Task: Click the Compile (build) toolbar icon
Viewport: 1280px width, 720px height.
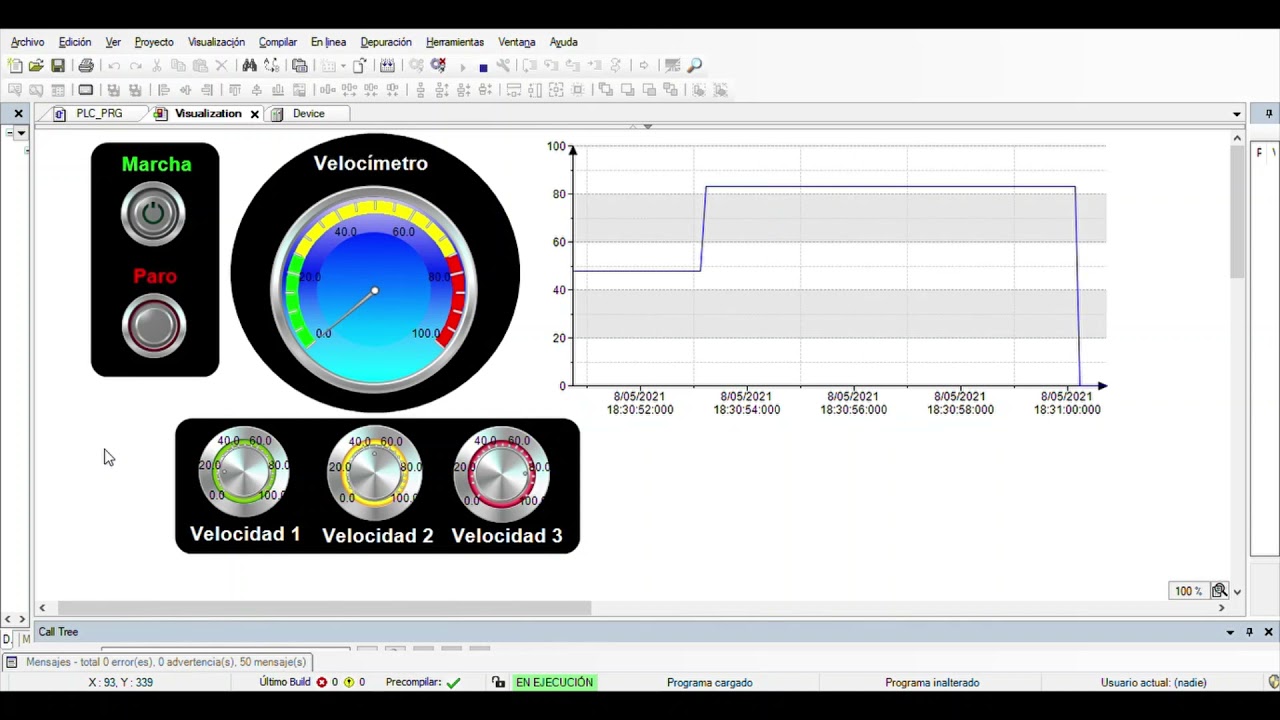Action: pos(387,66)
